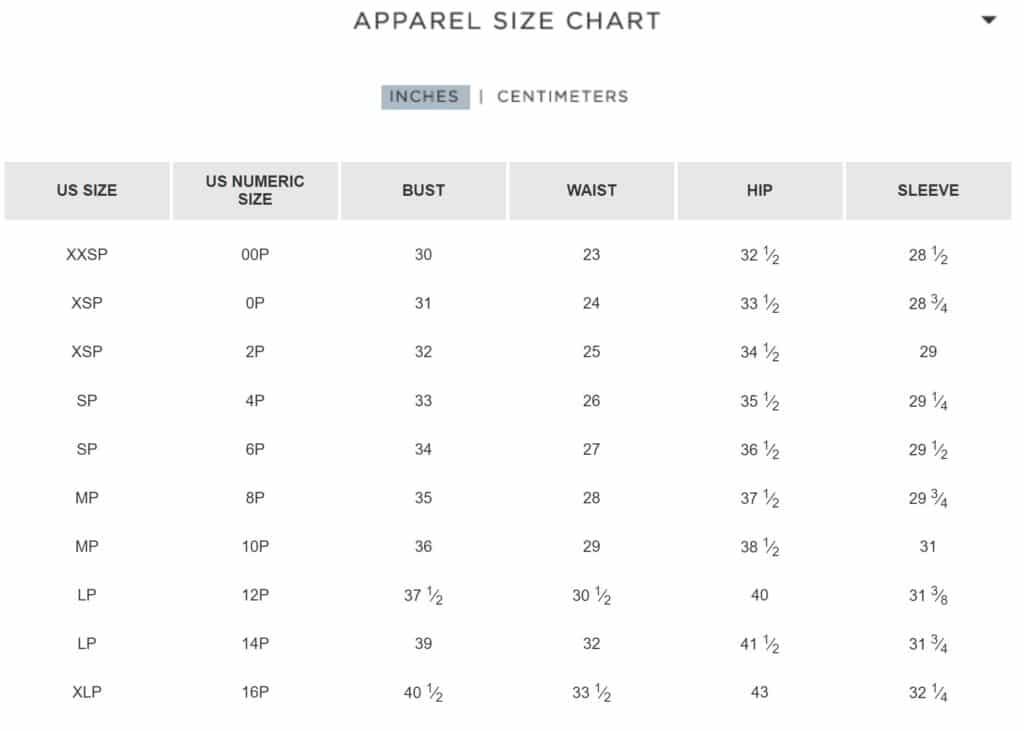Select the Waist column header
Viewport: 1024px width, 731px height.
tap(591, 190)
